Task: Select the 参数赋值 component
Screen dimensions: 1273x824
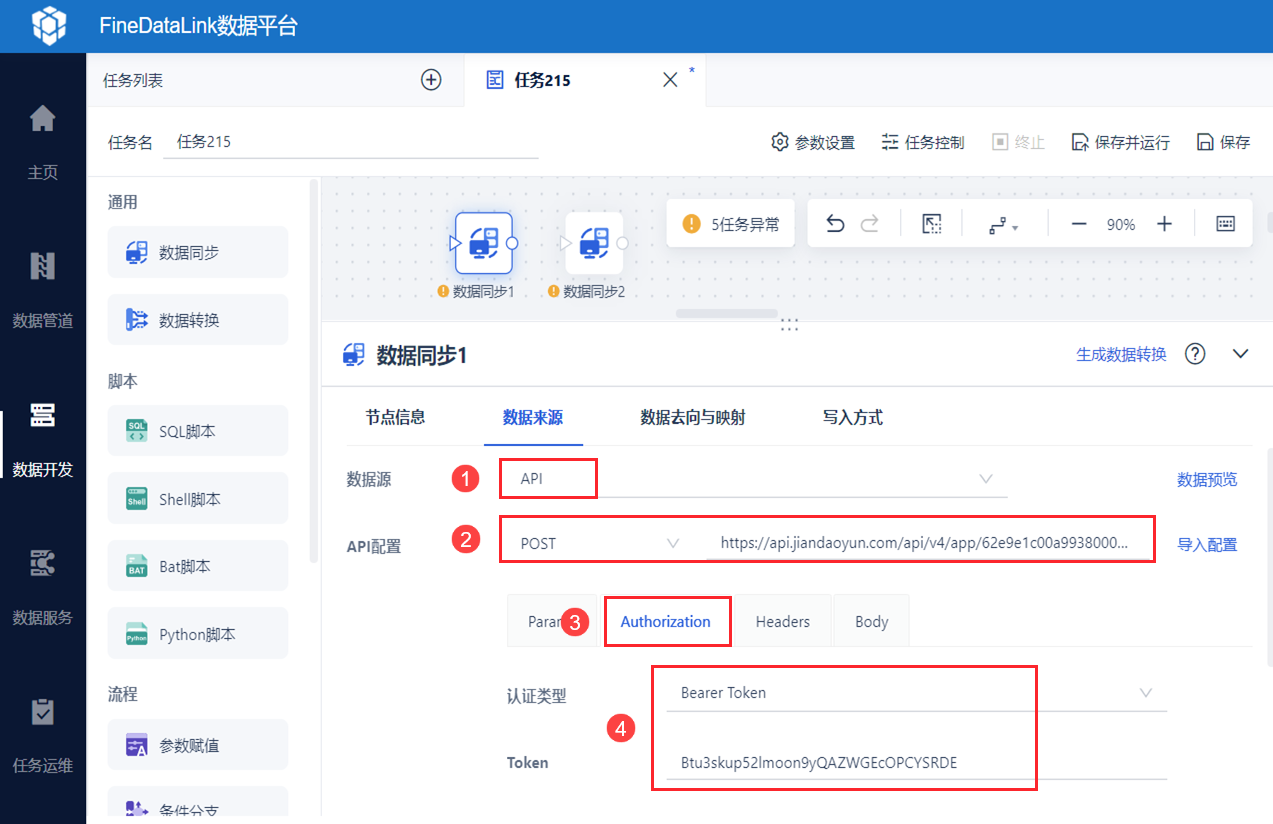Action: [x=198, y=745]
